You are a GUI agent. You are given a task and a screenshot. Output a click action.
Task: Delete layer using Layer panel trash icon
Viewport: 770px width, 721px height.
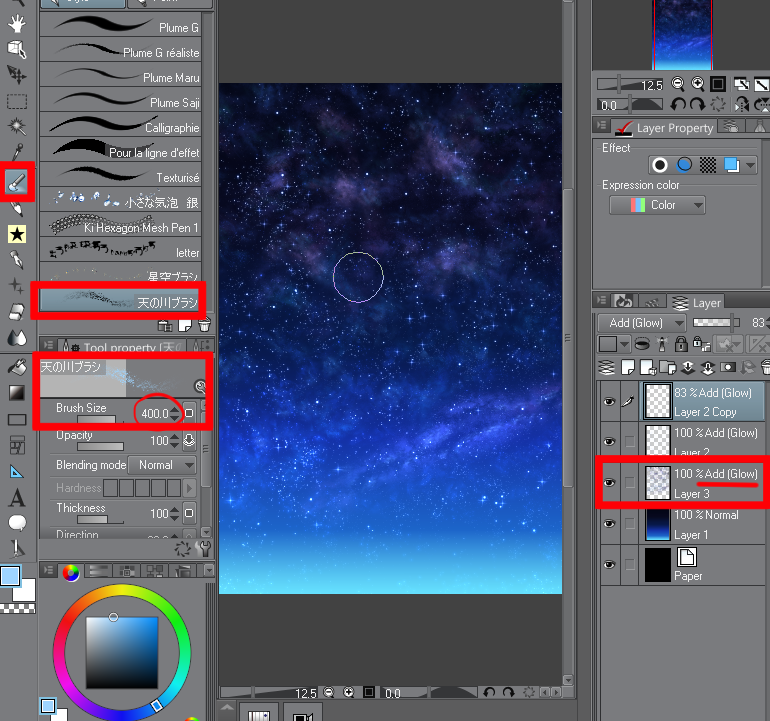point(766,367)
